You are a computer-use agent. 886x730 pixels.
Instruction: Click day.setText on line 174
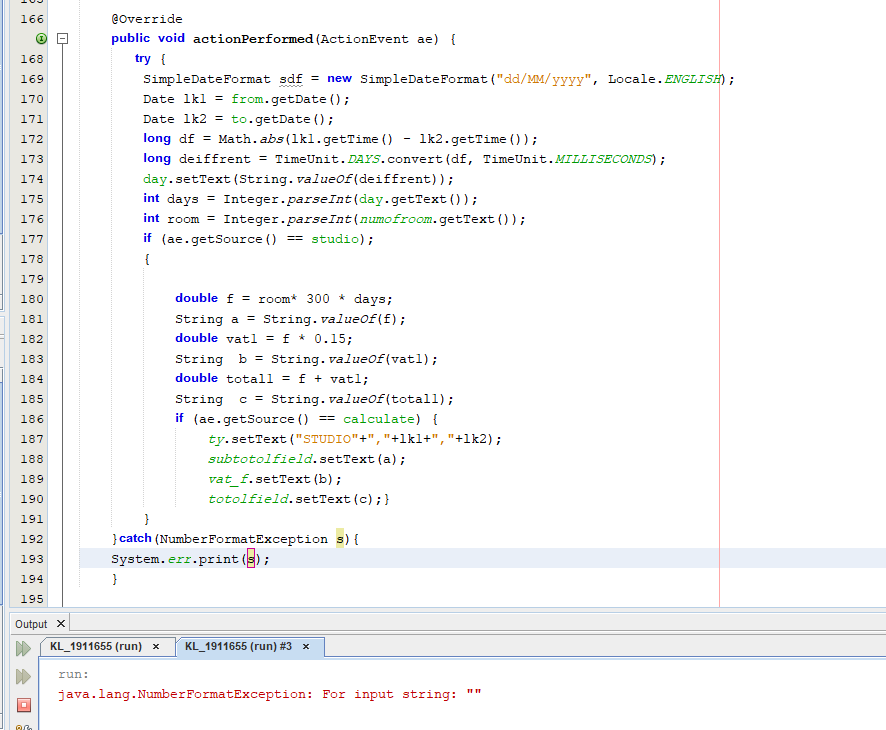pyautogui.click(x=186, y=179)
